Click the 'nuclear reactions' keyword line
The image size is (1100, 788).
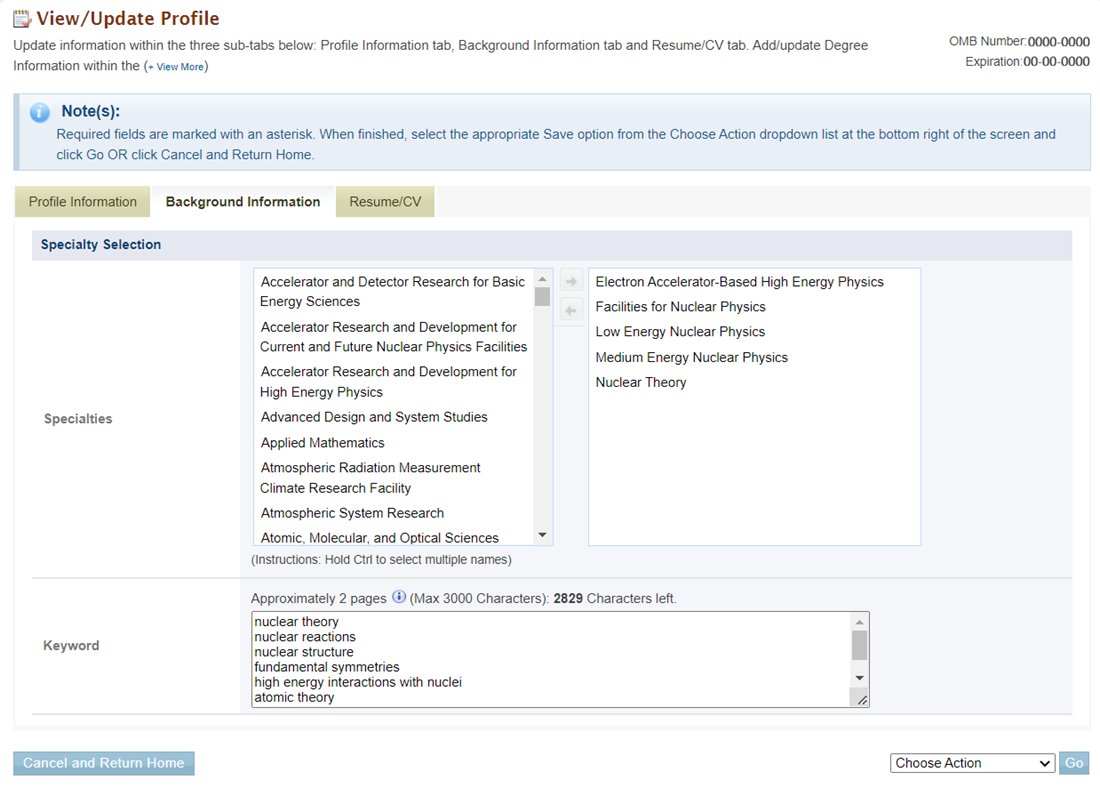click(304, 636)
